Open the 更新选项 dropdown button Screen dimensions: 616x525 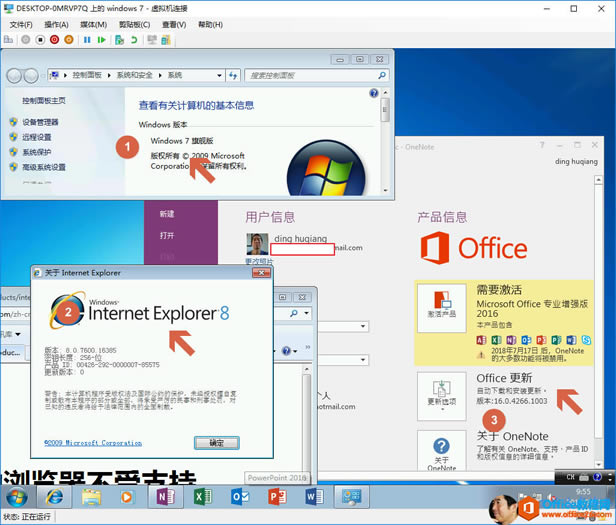click(x=442, y=396)
